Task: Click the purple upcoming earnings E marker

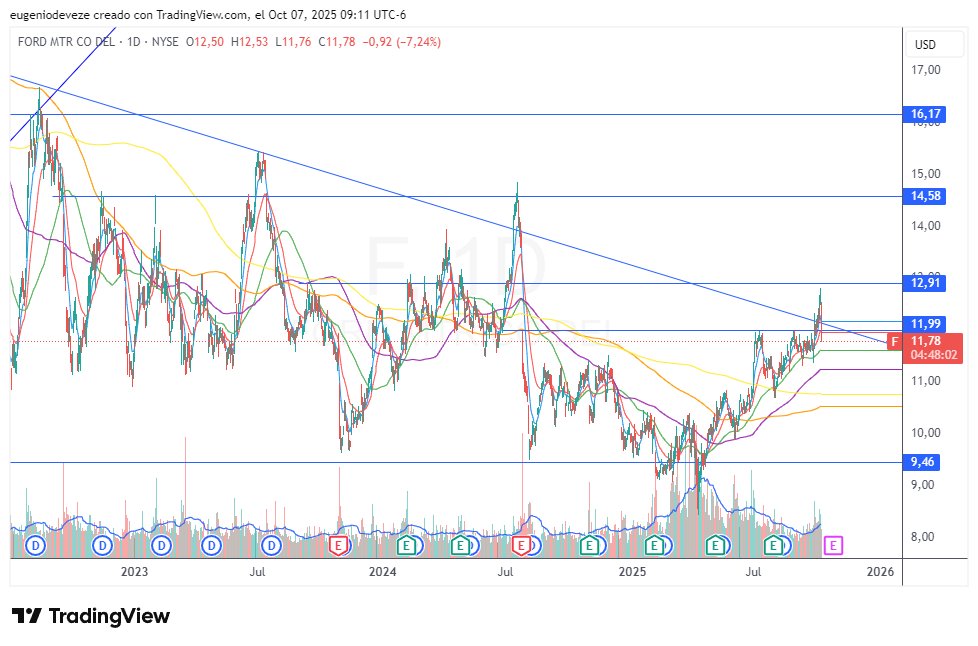Action: (x=833, y=546)
